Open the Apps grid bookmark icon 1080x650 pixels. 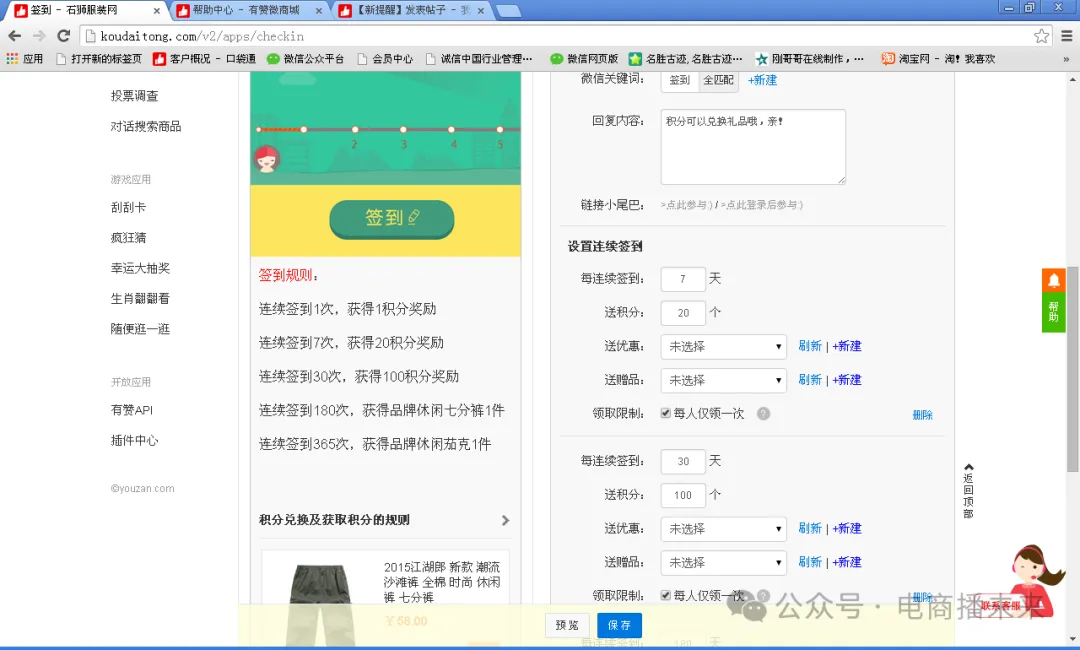(12, 59)
